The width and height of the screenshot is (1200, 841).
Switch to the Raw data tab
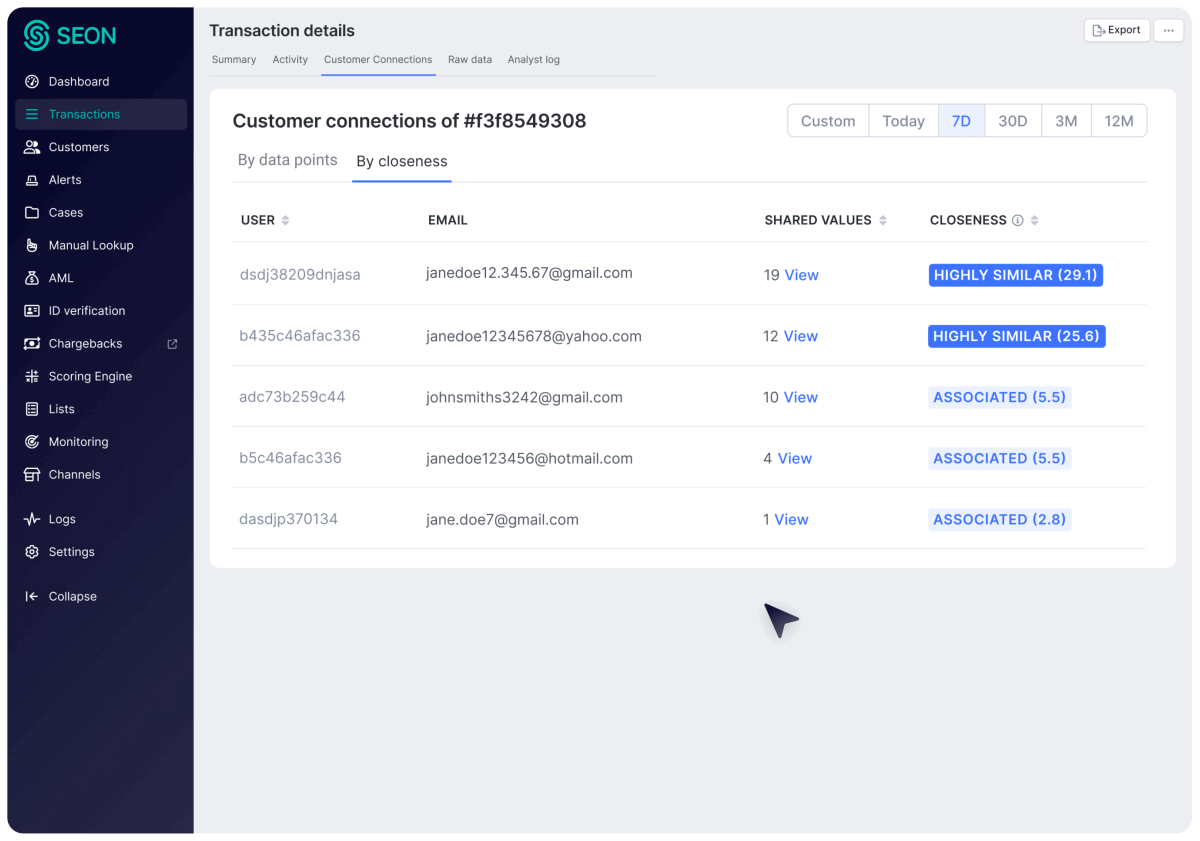pyautogui.click(x=469, y=60)
